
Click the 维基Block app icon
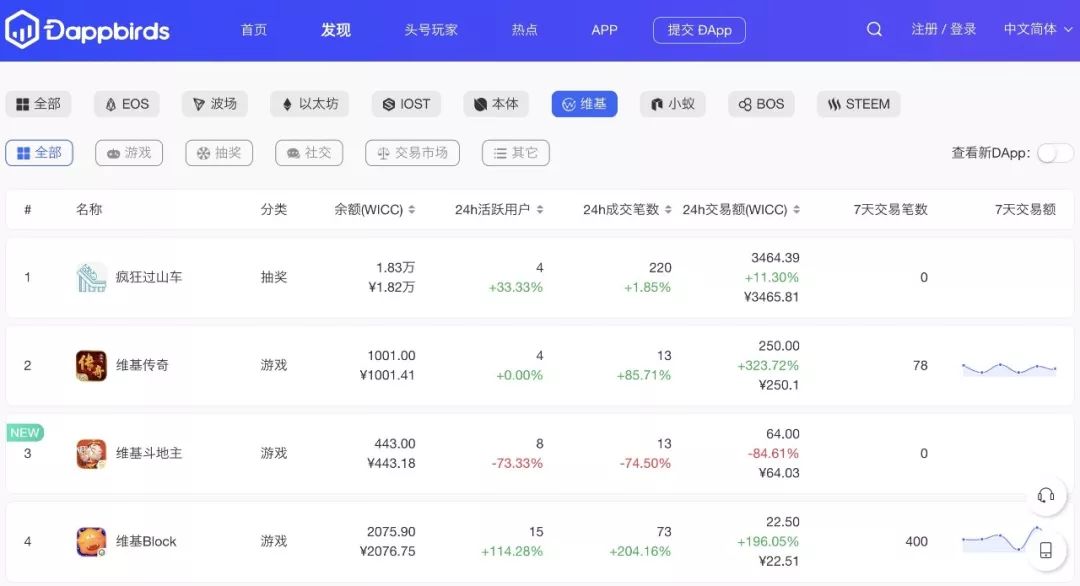(x=91, y=542)
